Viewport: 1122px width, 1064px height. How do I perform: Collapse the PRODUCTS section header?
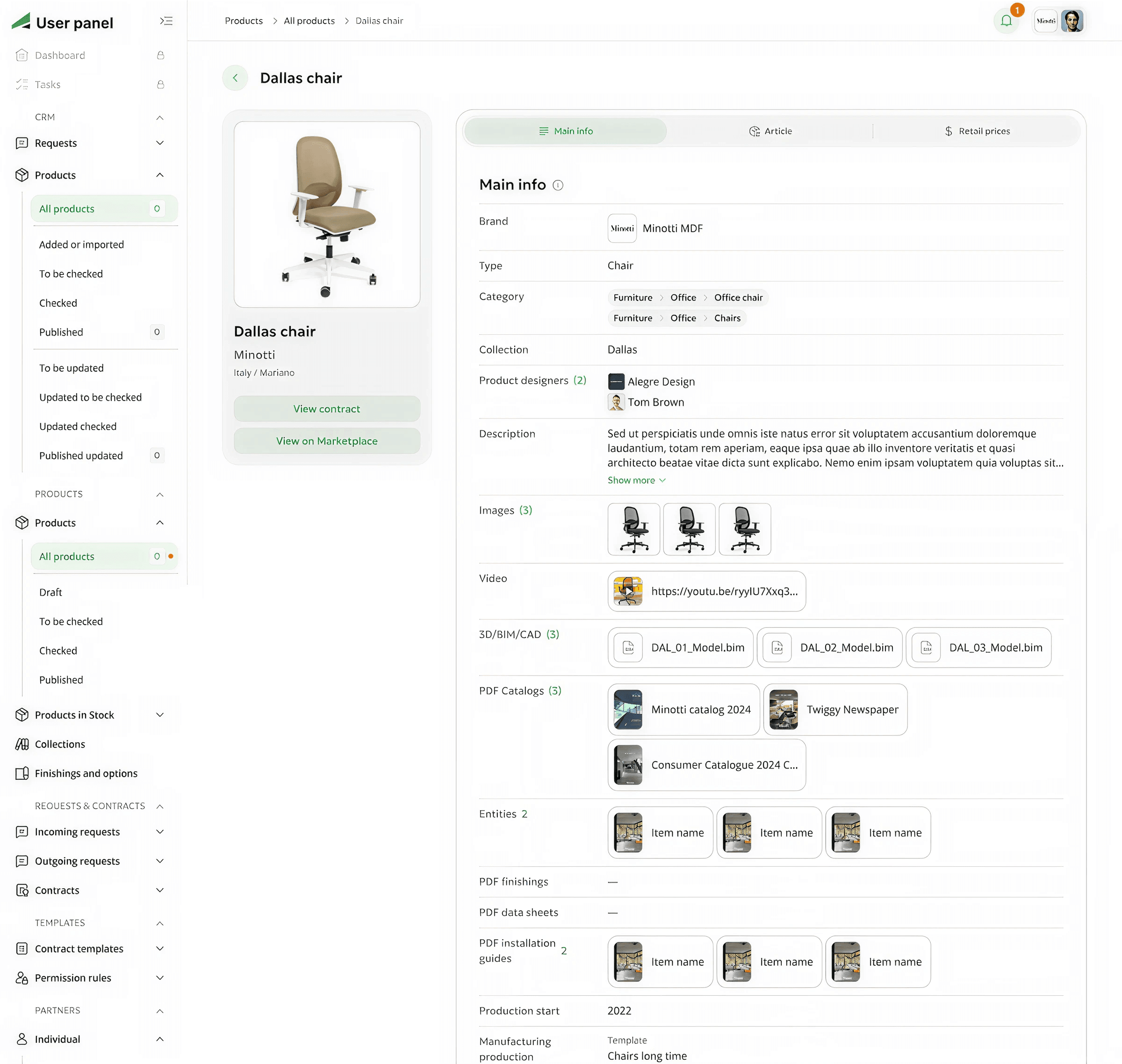click(x=160, y=495)
